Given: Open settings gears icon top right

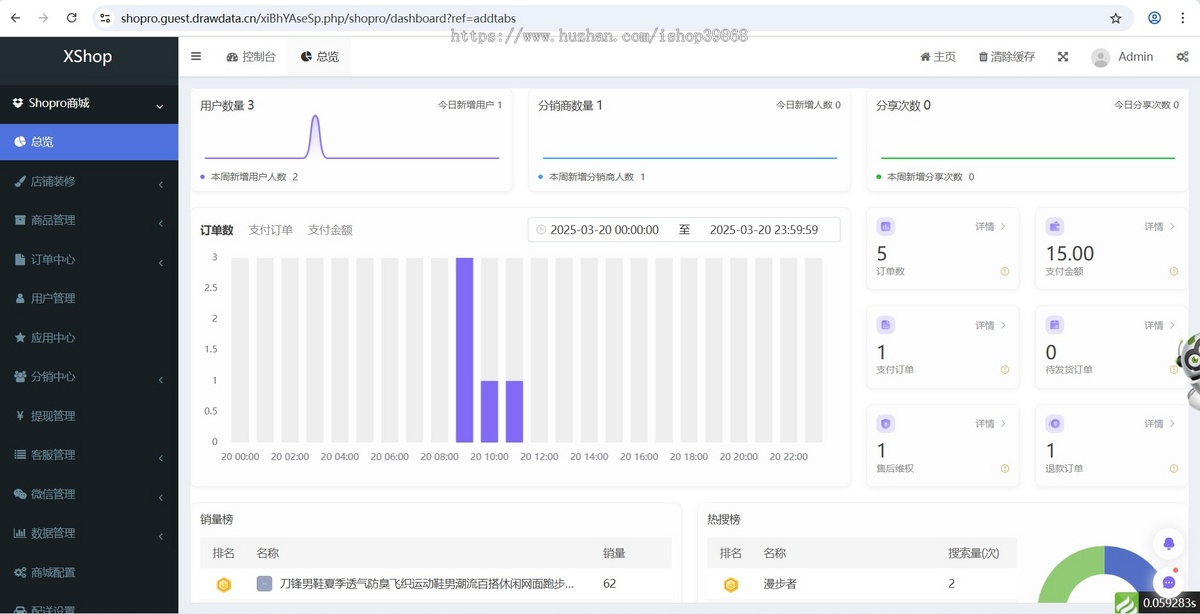Looking at the screenshot, I should (1183, 57).
